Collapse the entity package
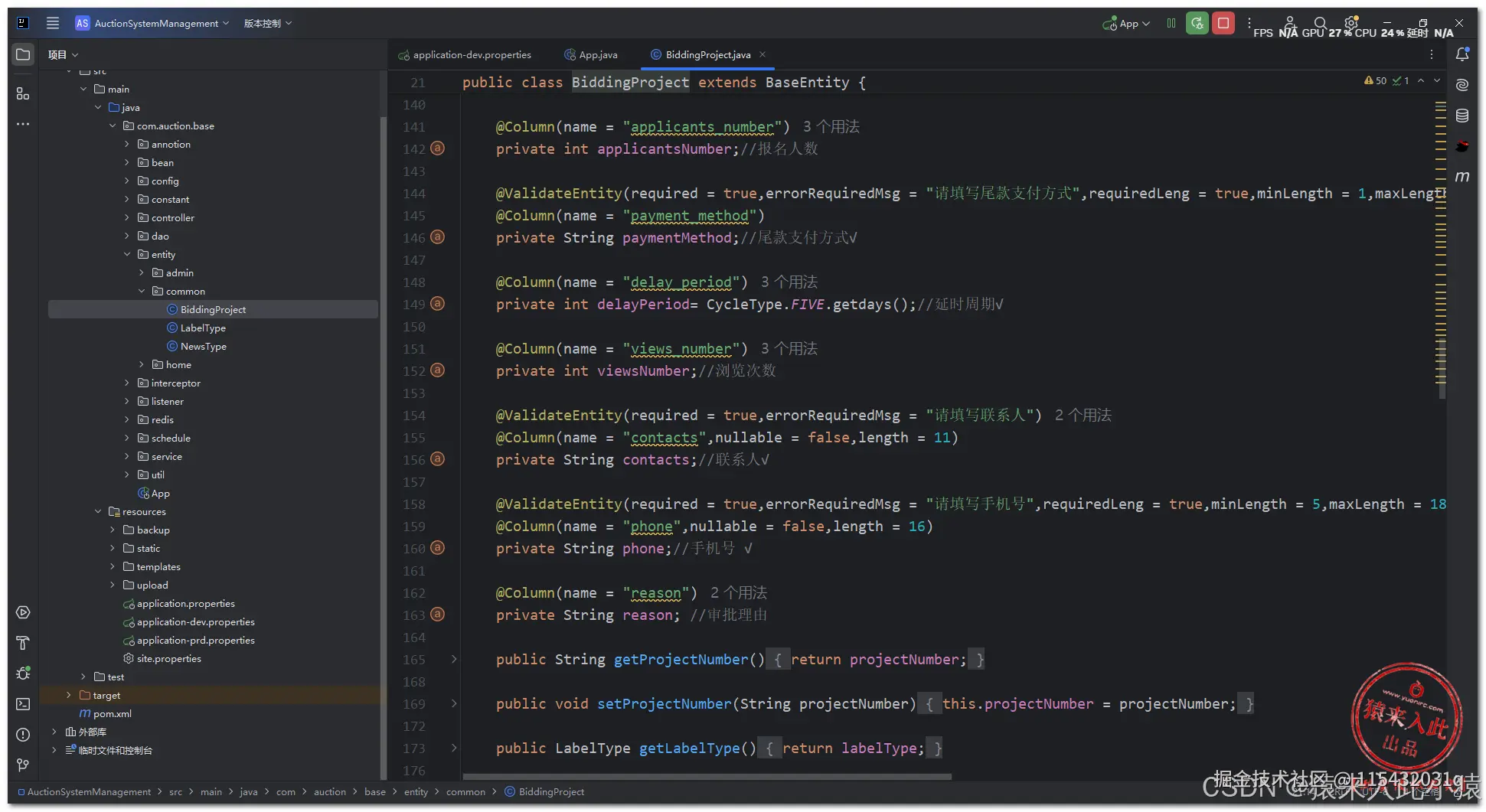The width and height of the screenshot is (1486, 812). coord(127,254)
